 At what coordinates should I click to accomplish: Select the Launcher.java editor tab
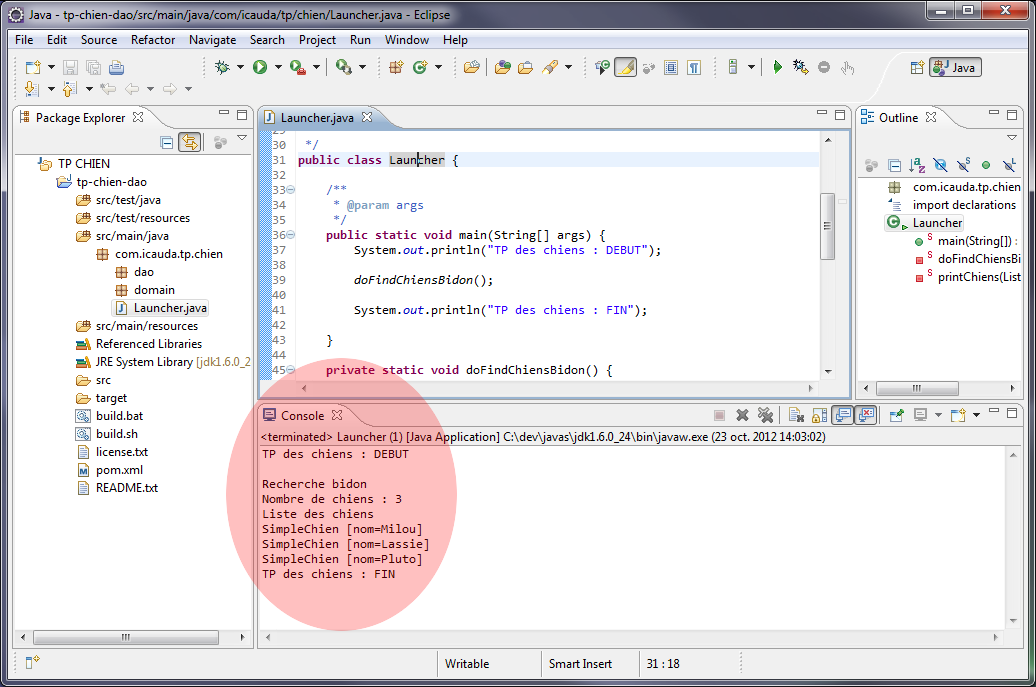[x=316, y=117]
